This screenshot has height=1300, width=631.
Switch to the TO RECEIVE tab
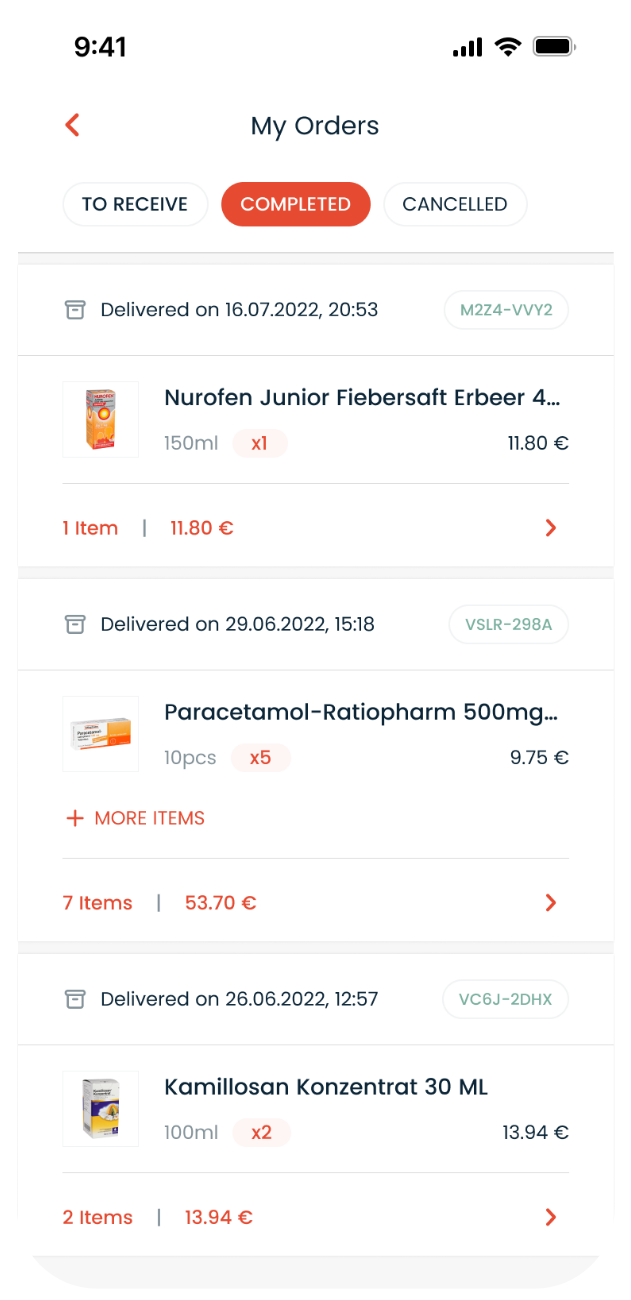tap(135, 204)
